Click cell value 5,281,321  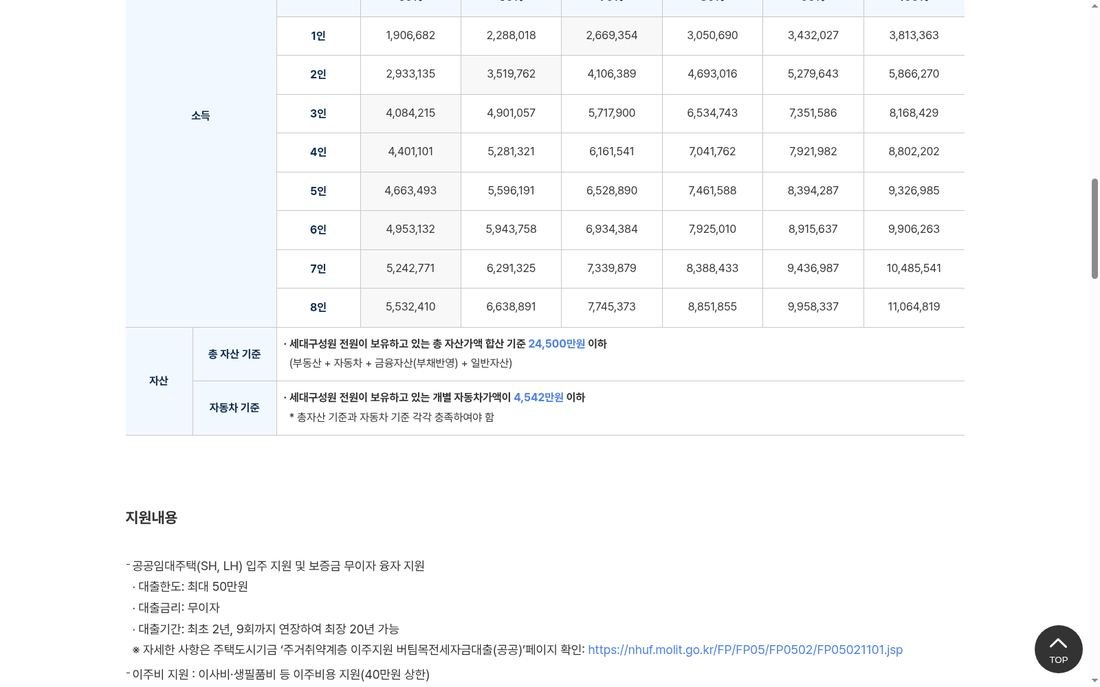pos(511,152)
